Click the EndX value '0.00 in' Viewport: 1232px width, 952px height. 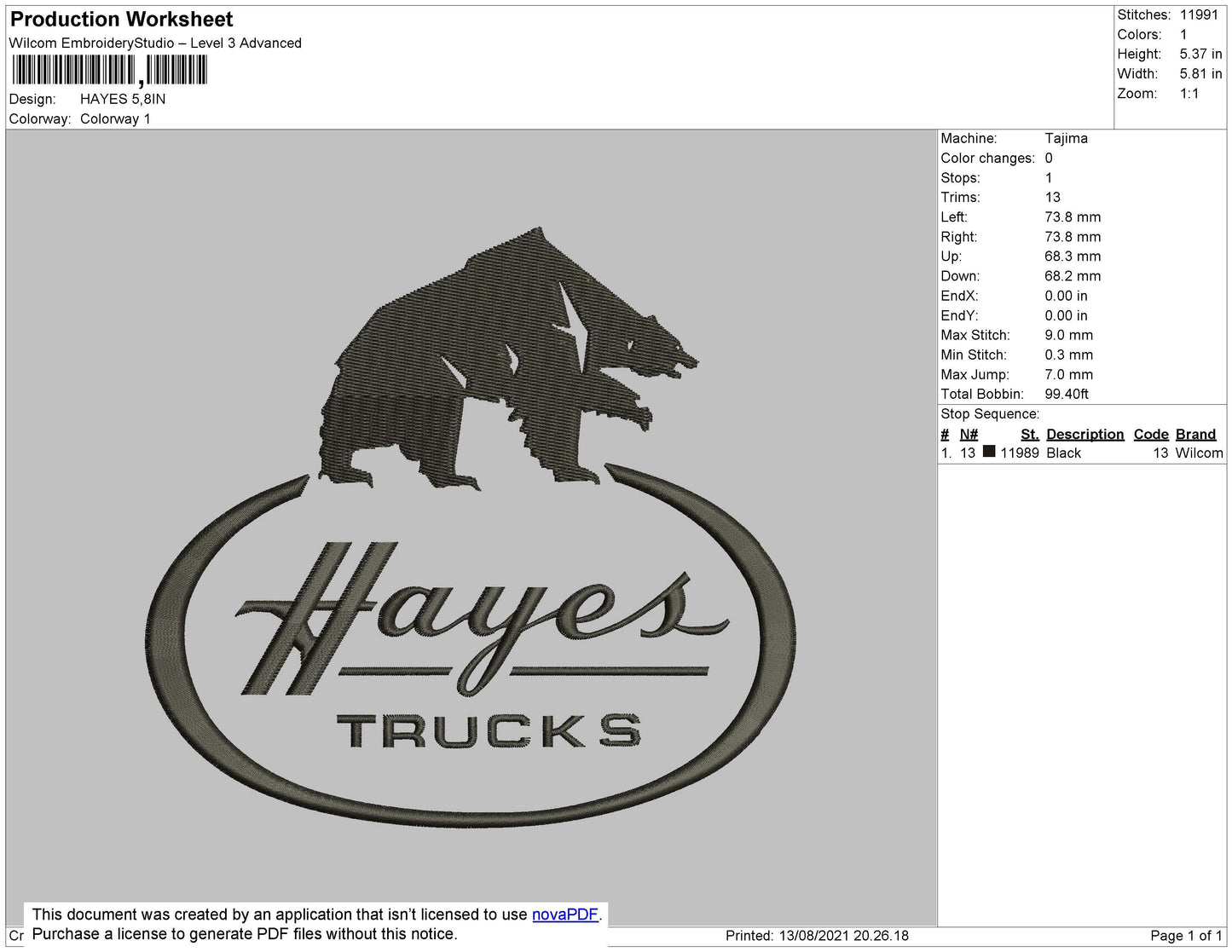tap(1066, 296)
